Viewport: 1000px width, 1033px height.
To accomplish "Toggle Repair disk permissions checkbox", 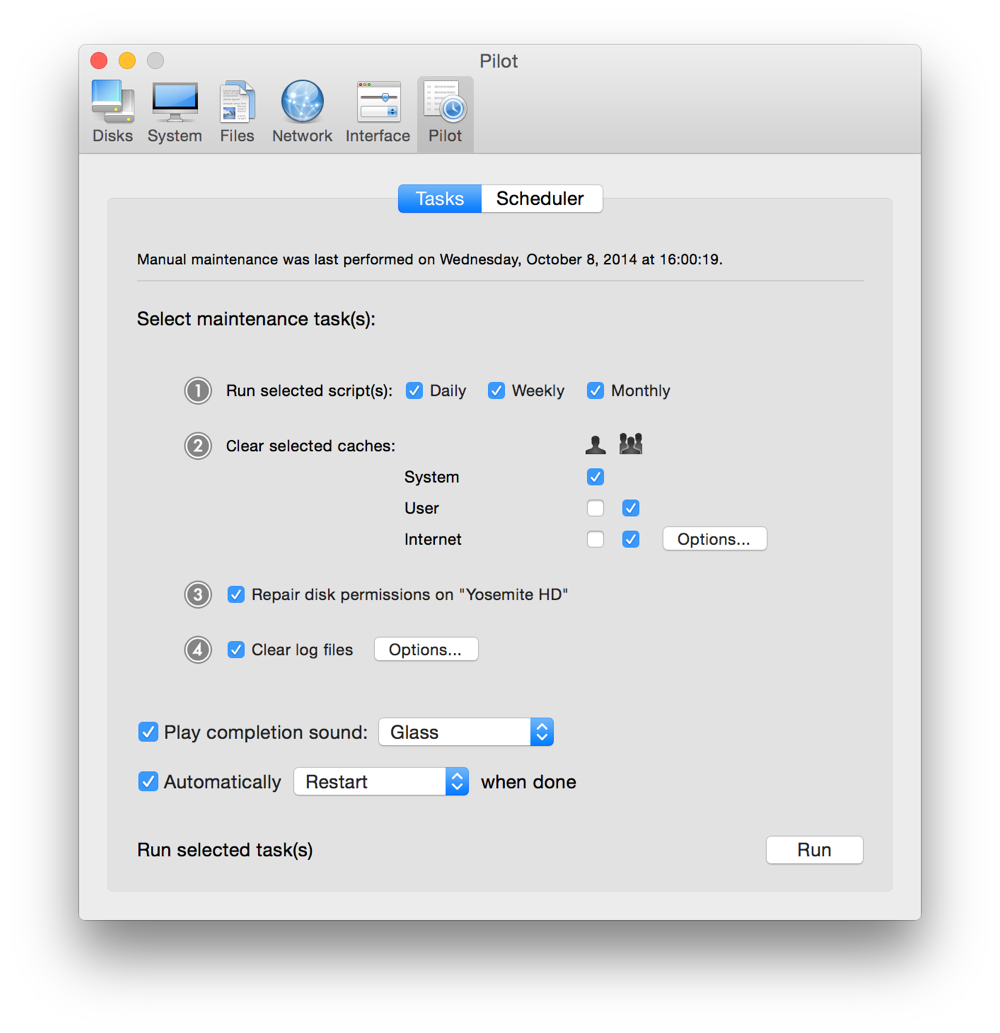I will (x=236, y=594).
